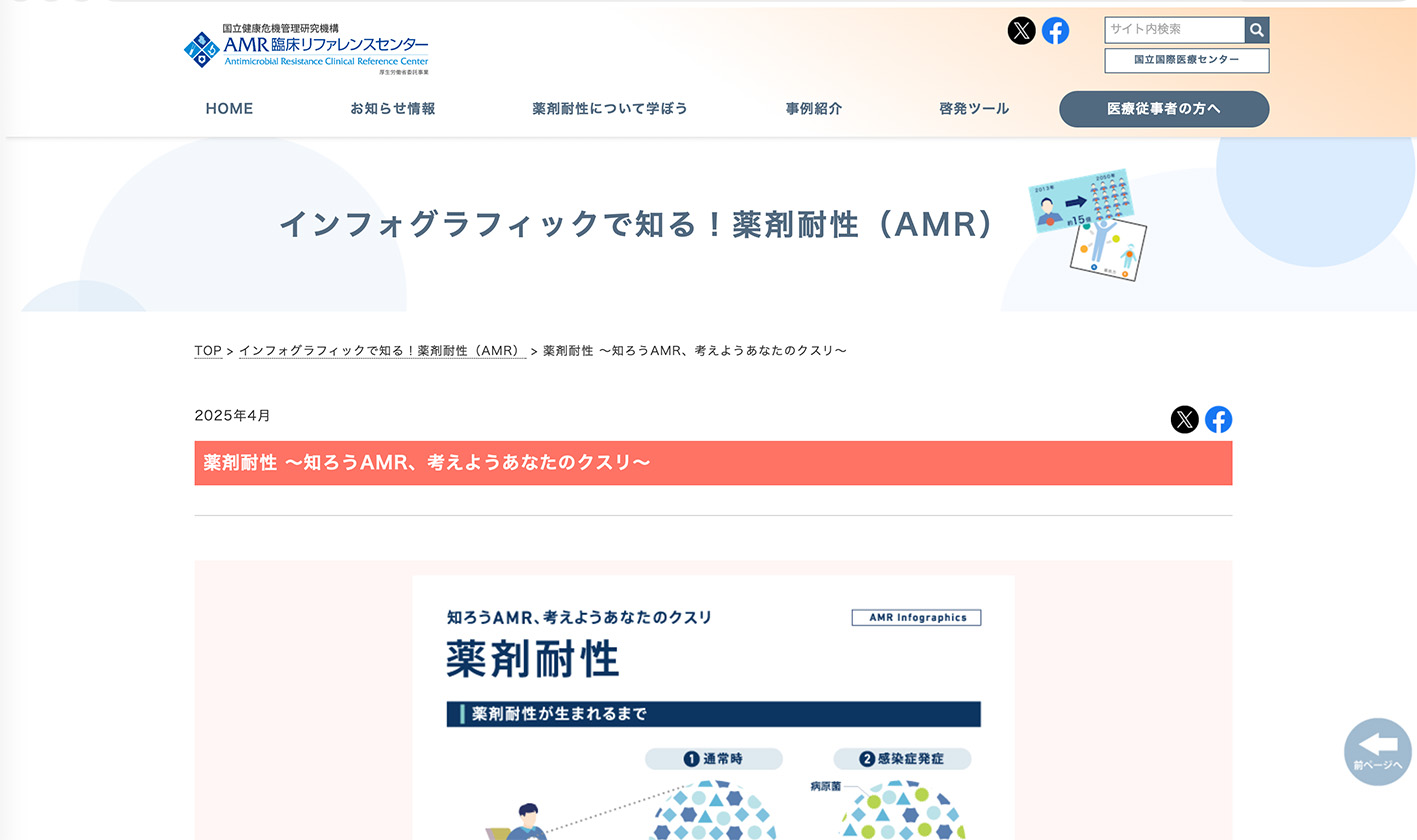Share article via X icon beside date

coord(1184,420)
